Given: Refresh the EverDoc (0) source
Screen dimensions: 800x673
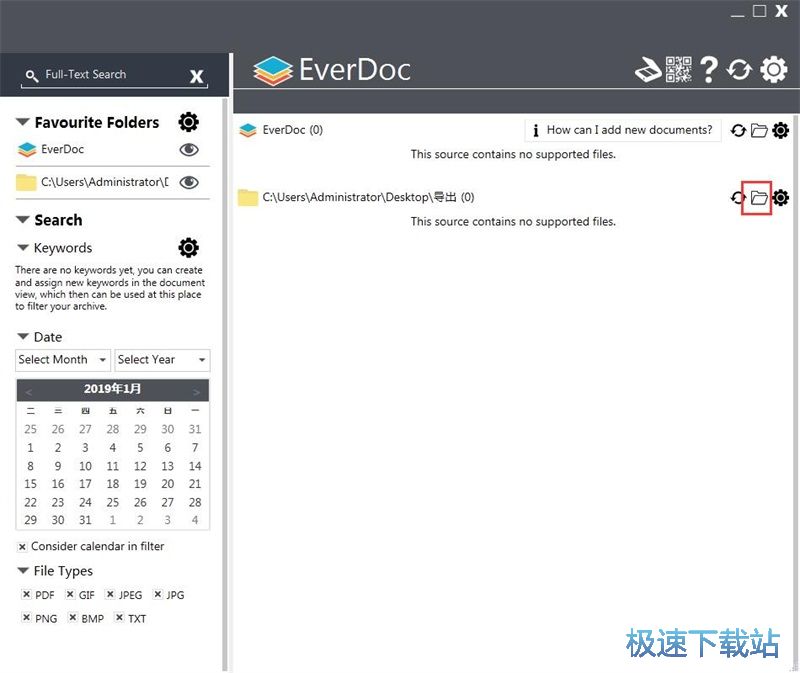Looking at the screenshot, I should (738, 131).
